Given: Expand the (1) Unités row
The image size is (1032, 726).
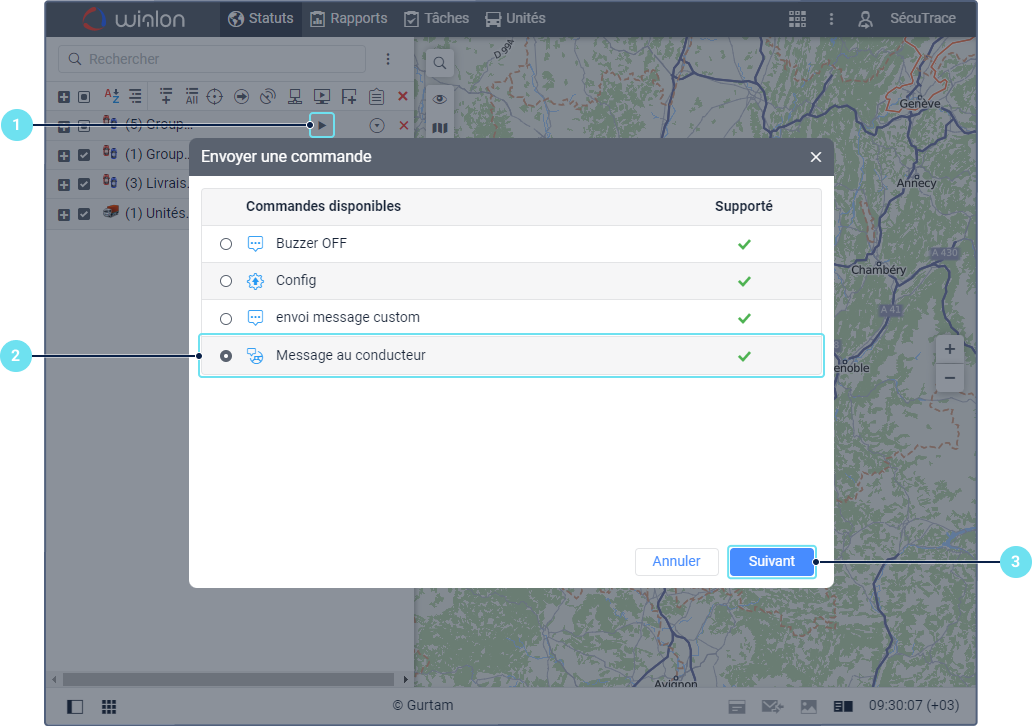Looking at the screenshot, I should point(64,215).
